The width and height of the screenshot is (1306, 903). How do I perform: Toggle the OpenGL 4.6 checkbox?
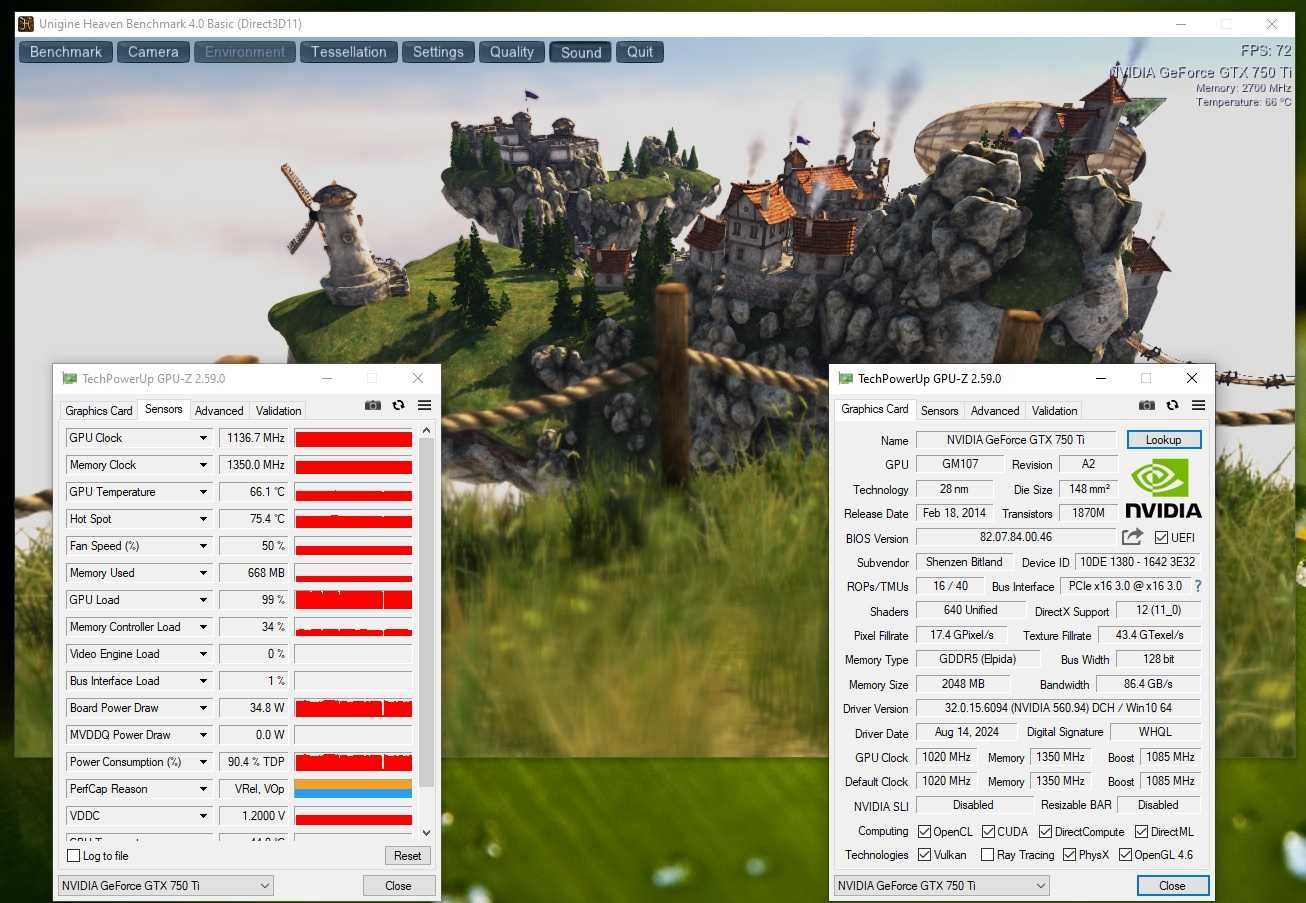[1125, 855]
